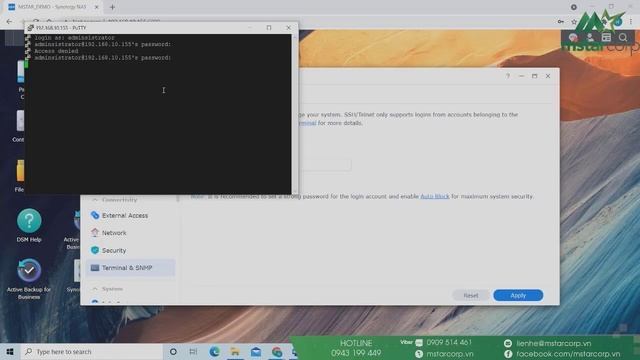The width and height of the screenshot is (640, 360).
Task: Open a new browser tab
Action: pos(112,7)
